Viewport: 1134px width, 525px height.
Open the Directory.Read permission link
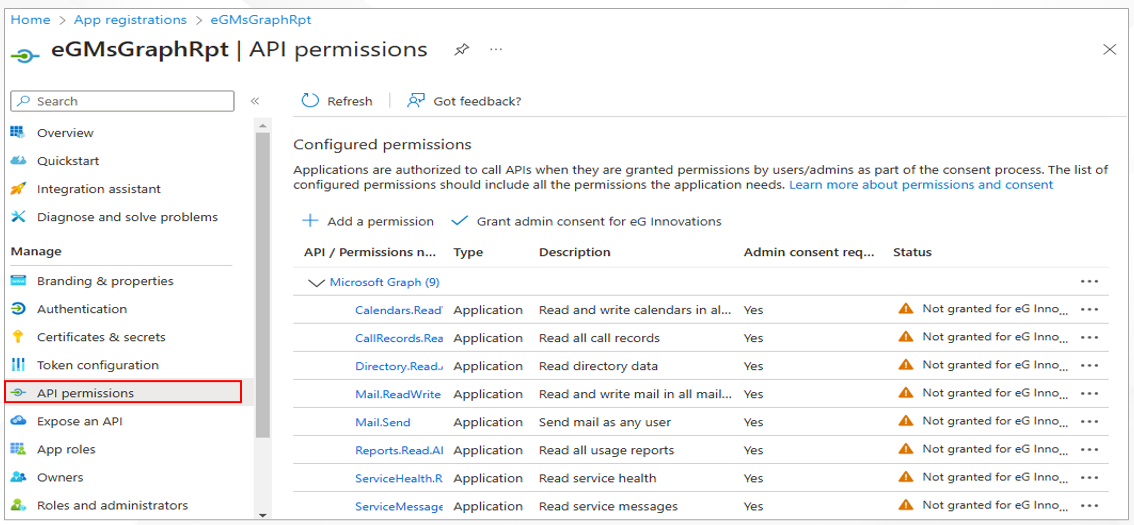click(x=398, y=366)
